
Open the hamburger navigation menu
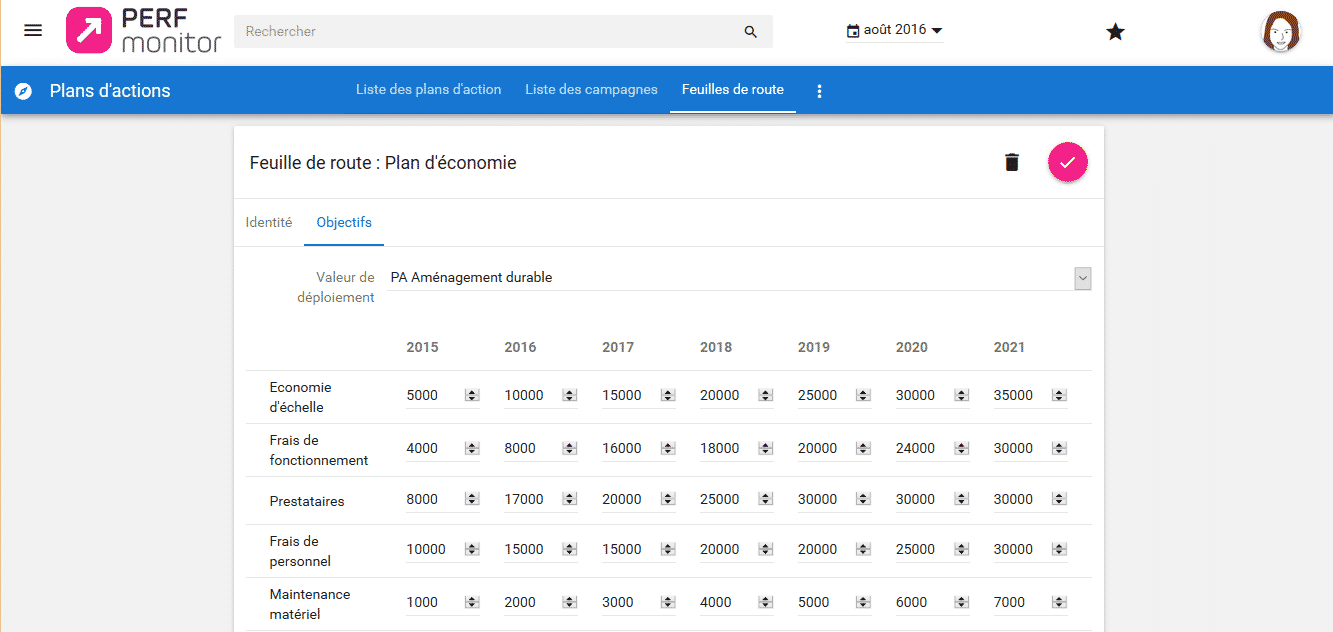click(33, 30)
